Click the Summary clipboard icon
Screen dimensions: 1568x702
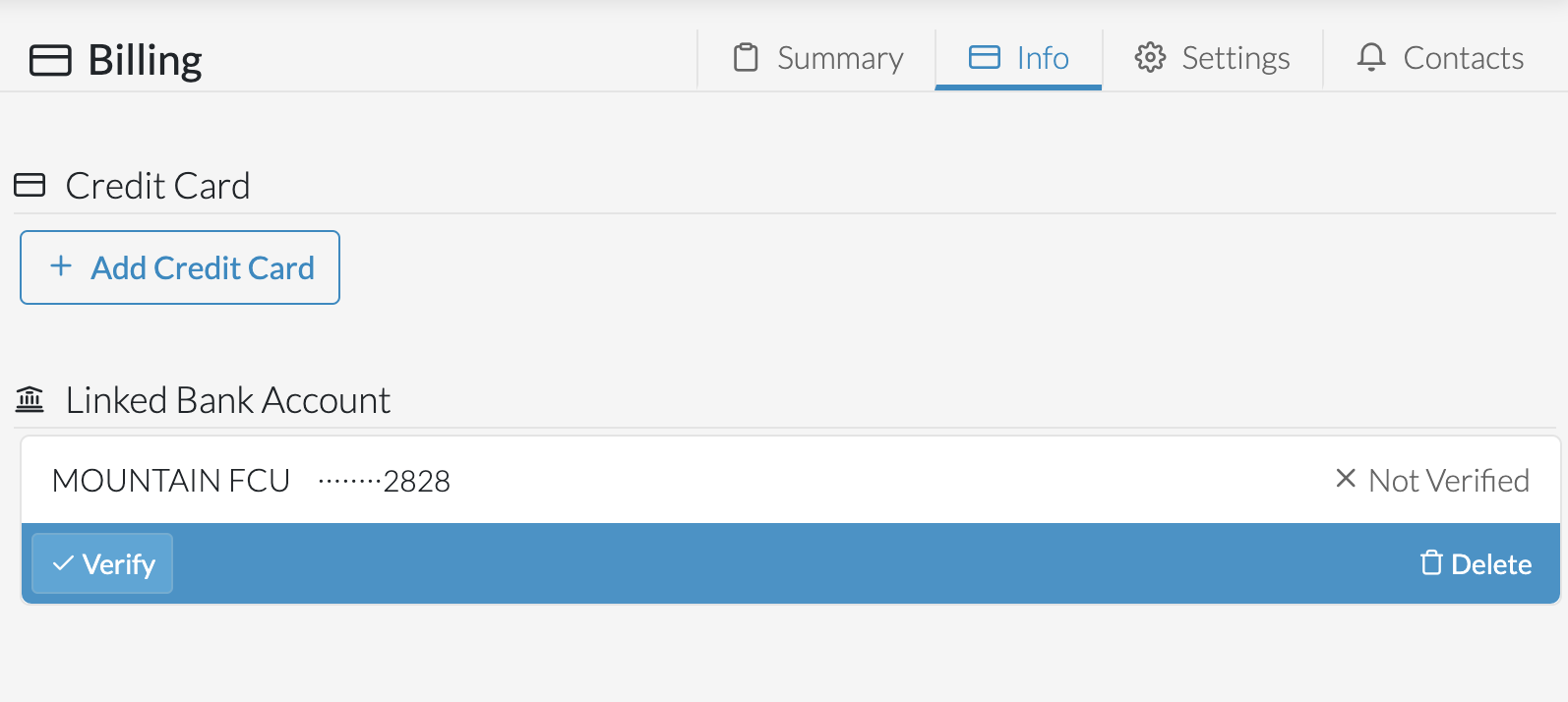tap(745, 58)
